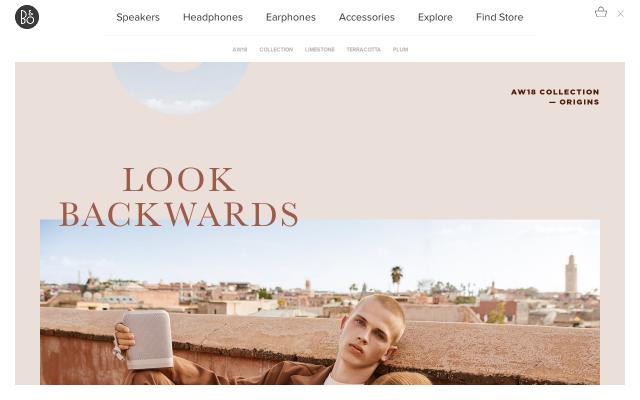Screen dimensions: 640x400
Task: Click the circular sky image at top
Action: click(x=180, y=87)
